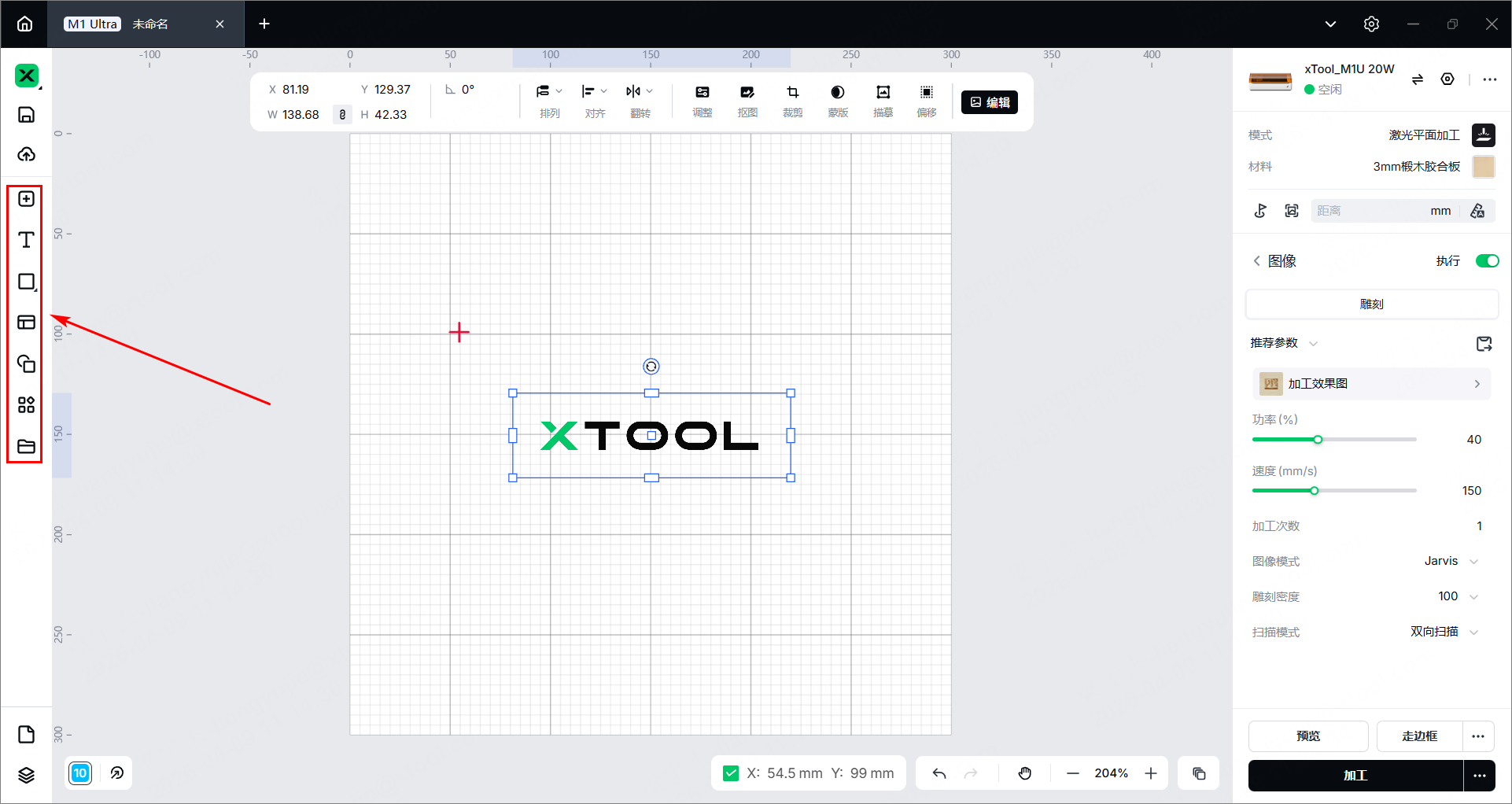Click the 3mm椴木胶合板 material swatch
Screen dimensions: 1512x804
(x=1484, y=167)
